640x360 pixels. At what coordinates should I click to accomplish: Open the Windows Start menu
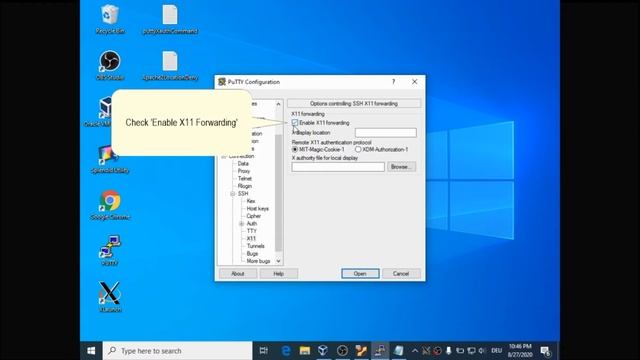point(91,351)
